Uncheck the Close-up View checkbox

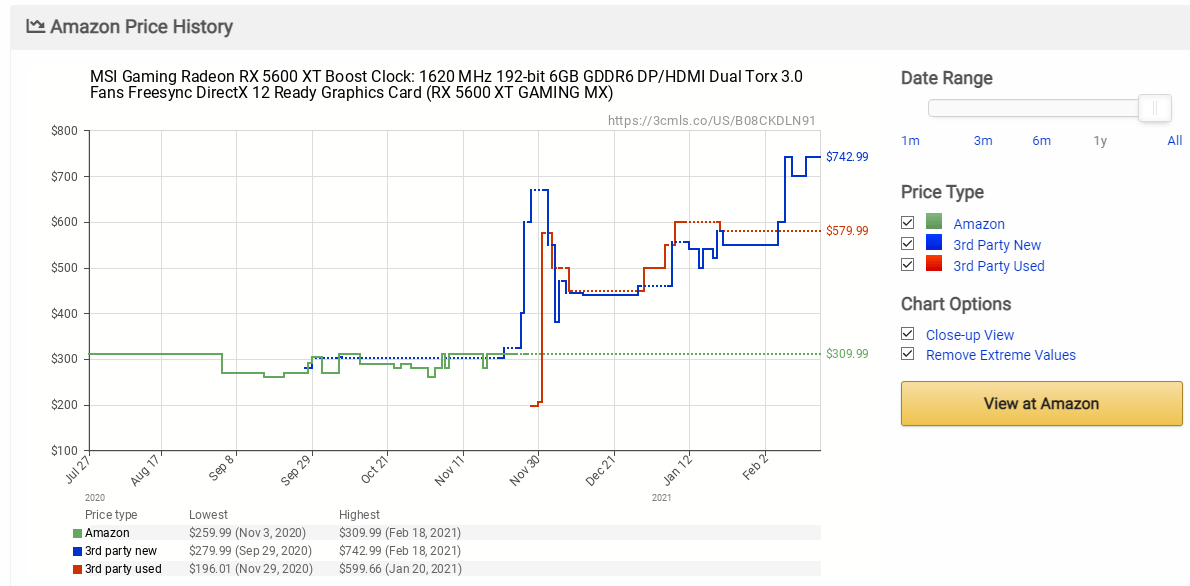907,334
